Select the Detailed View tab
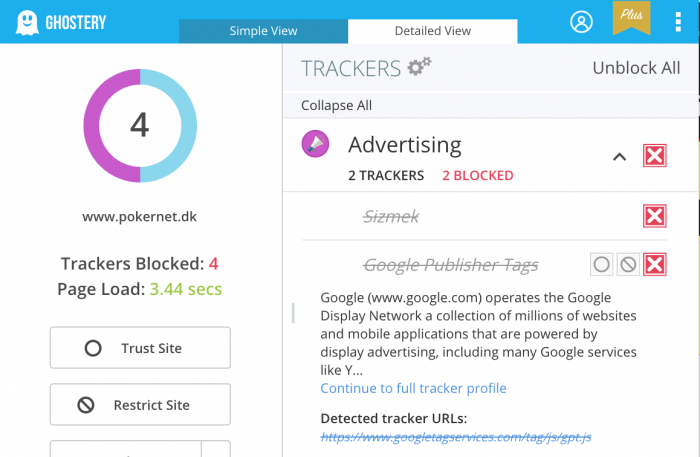The height and width of the screenshot is (457, 700). point(433,31)
